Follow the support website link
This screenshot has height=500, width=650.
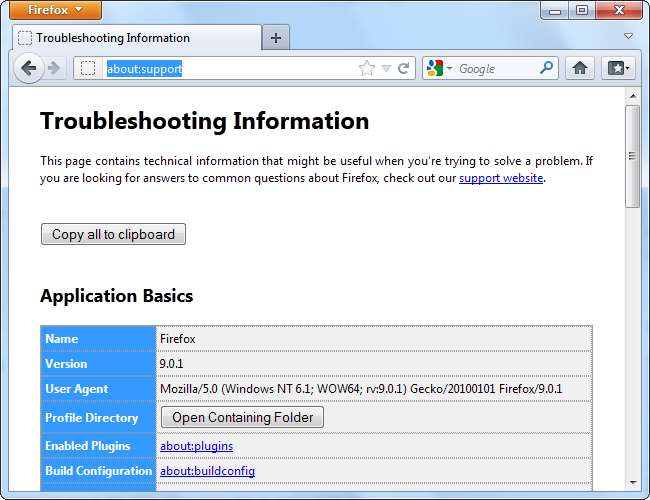[501, 177]
